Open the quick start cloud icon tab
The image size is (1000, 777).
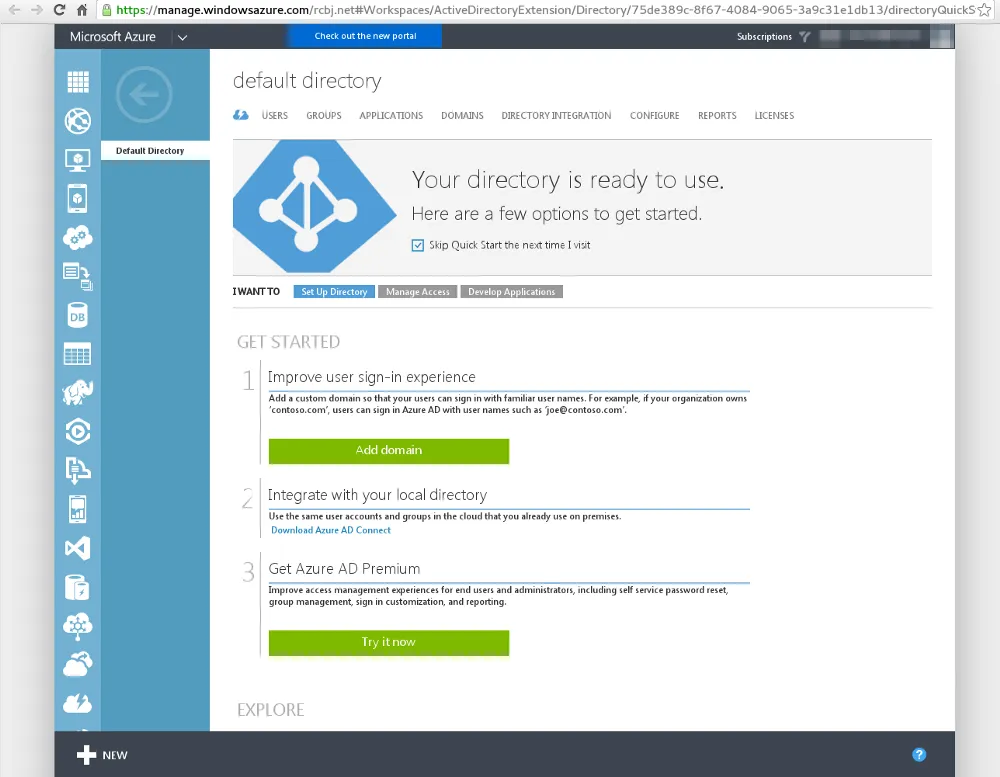(240, 115)
